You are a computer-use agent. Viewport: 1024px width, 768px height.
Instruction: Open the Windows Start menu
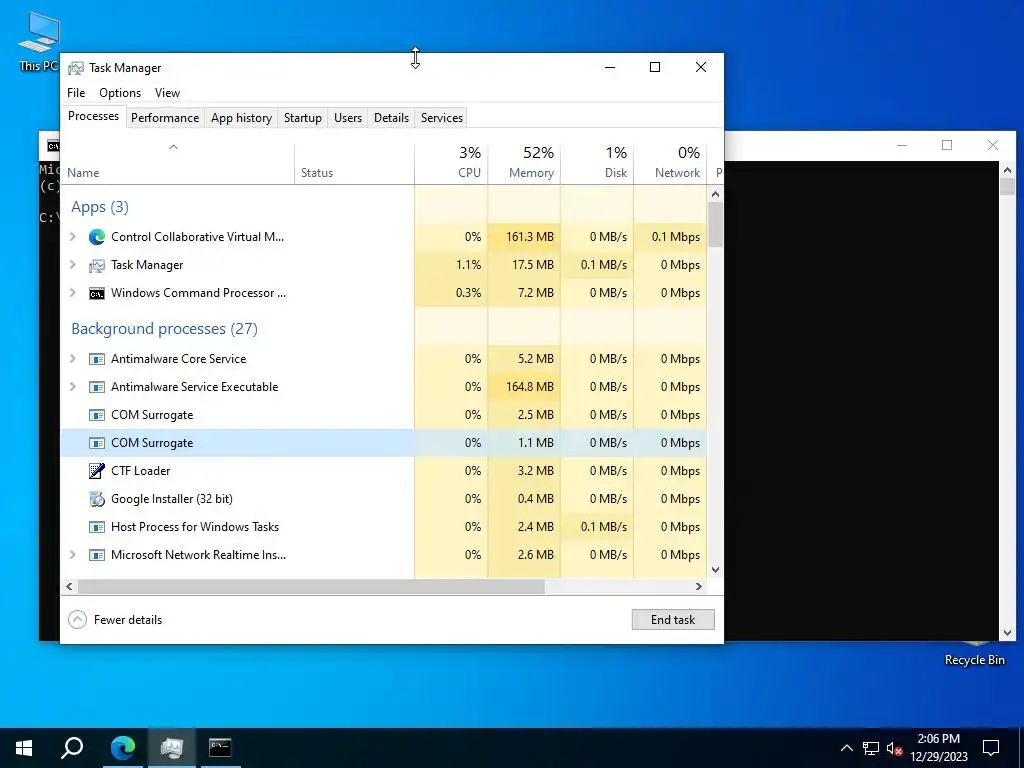coord(24,748)
